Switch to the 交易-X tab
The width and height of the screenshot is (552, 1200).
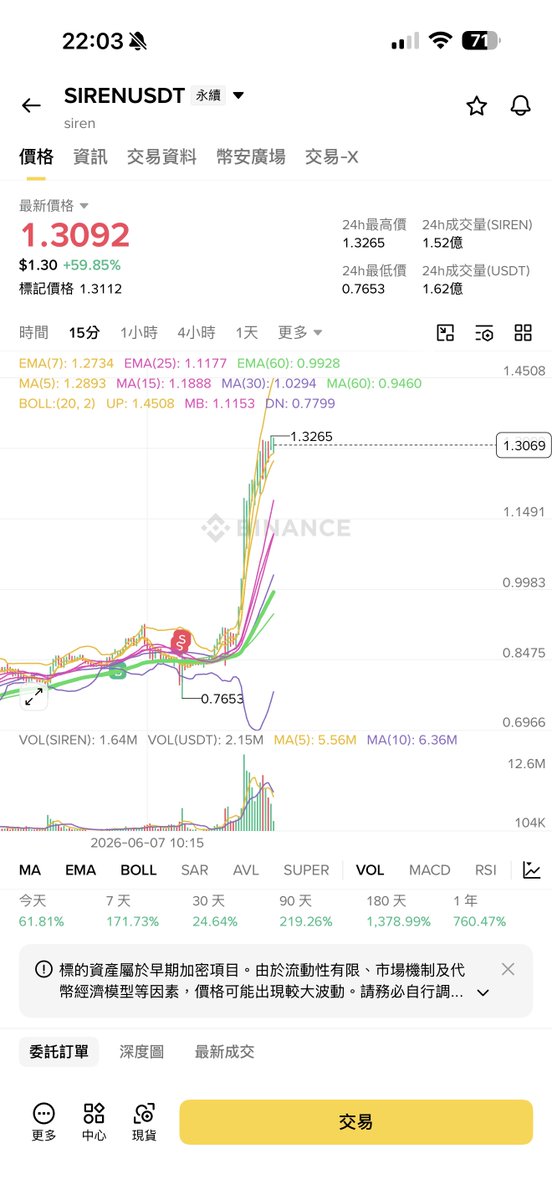(x=332, y=156)
